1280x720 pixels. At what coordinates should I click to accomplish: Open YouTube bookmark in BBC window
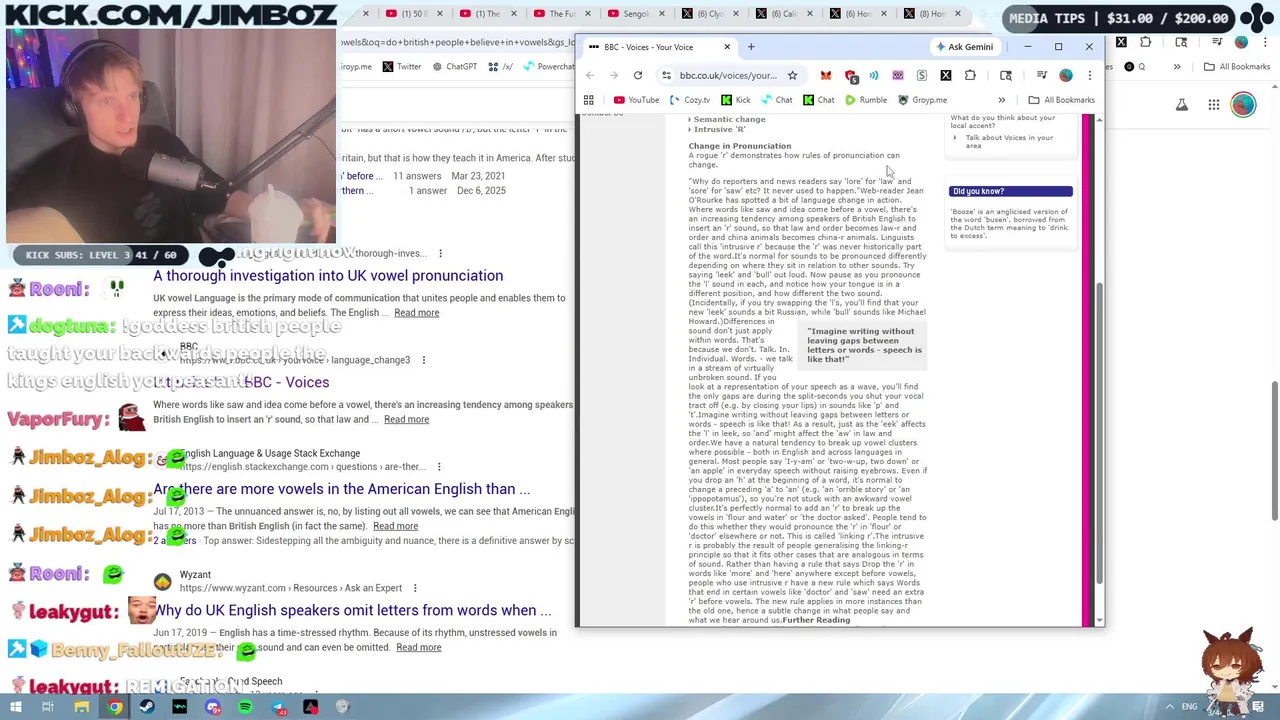(636, 100)
